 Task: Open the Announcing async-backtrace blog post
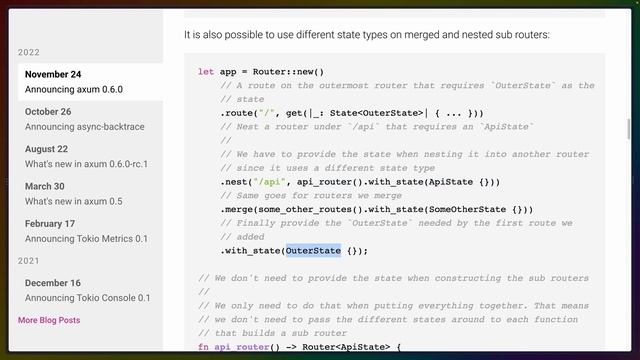(x=84, y=127)
